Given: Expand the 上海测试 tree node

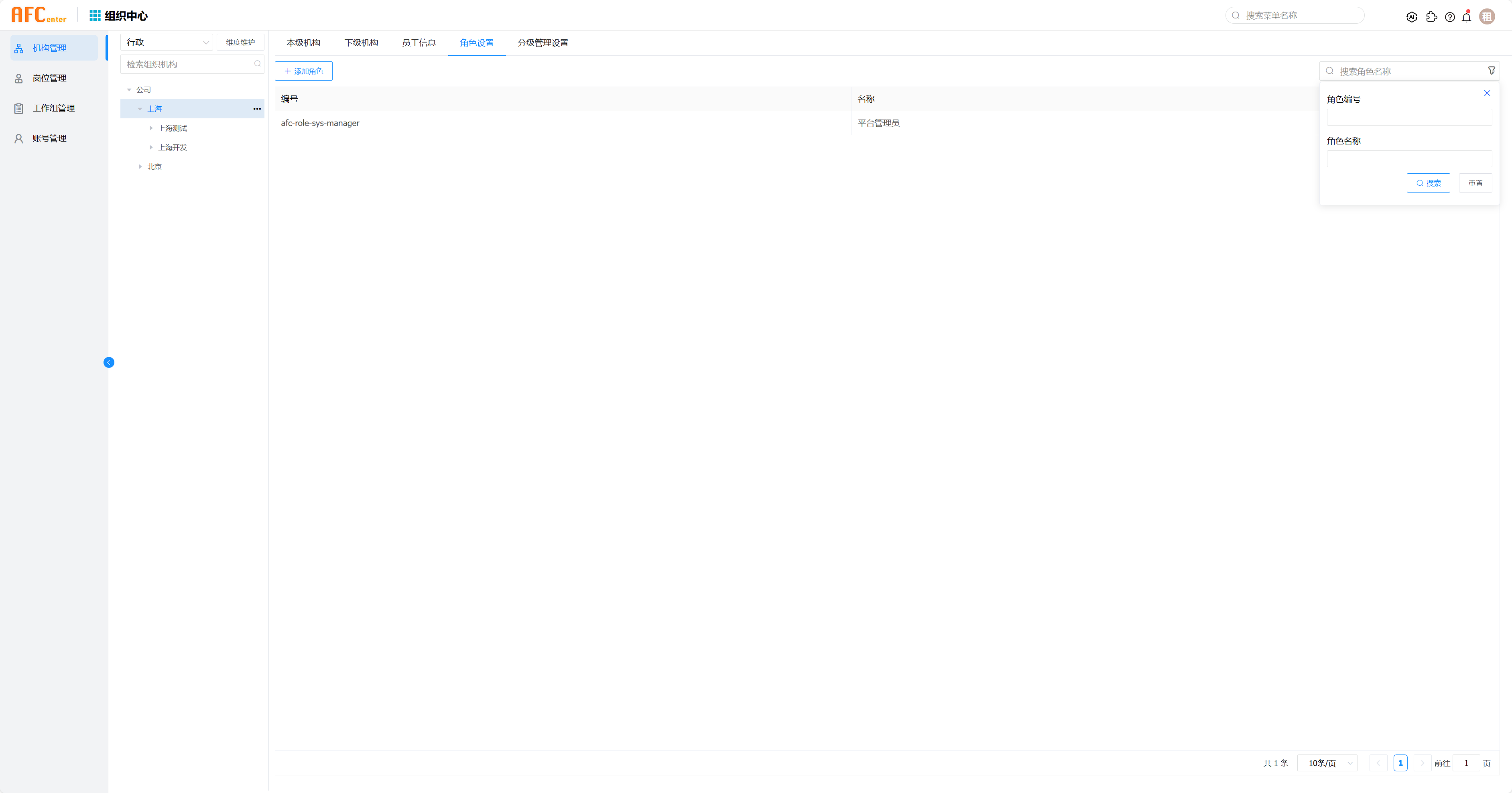Looking at the screenshot, I should click(151, 128).
